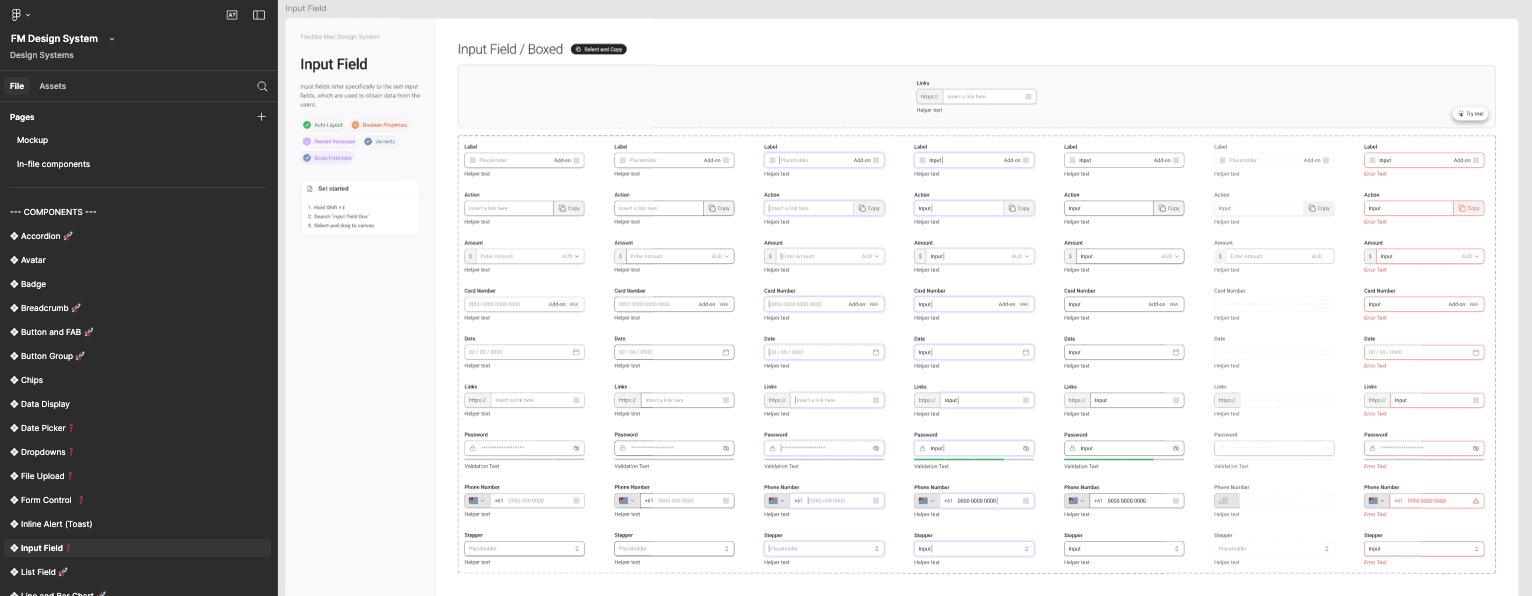Select the Button Group page
The image size is (1532, 596).
coord(138,356)
